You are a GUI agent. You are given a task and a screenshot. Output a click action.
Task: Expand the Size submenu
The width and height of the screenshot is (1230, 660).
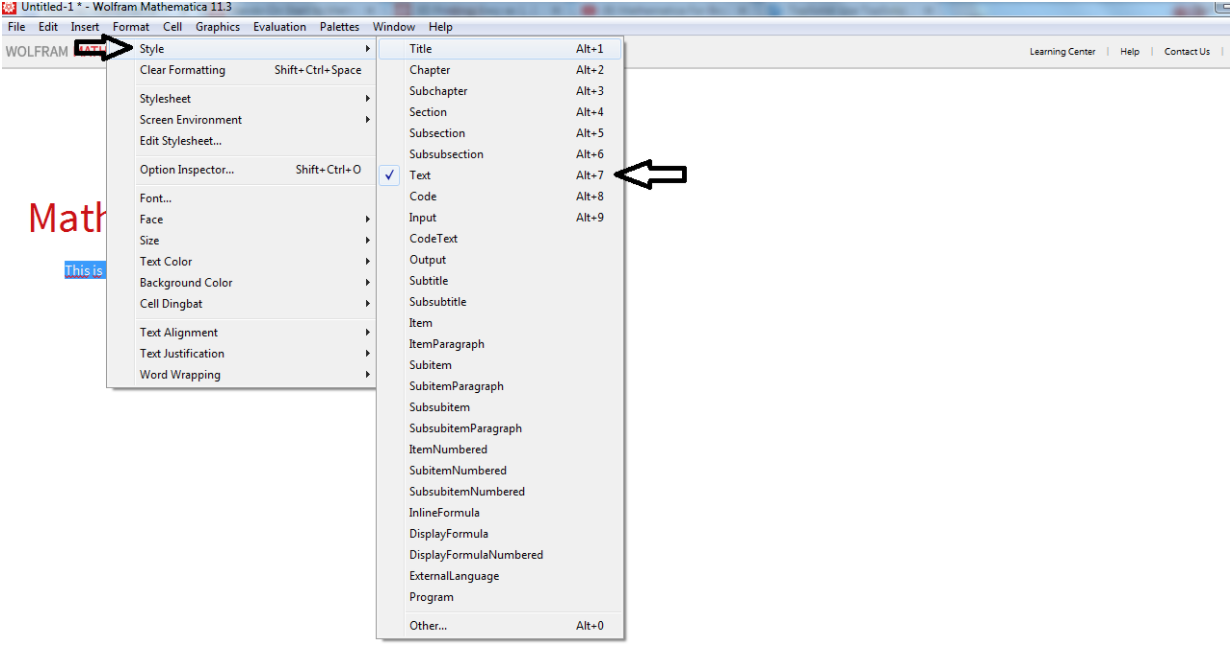click(242, 240)
